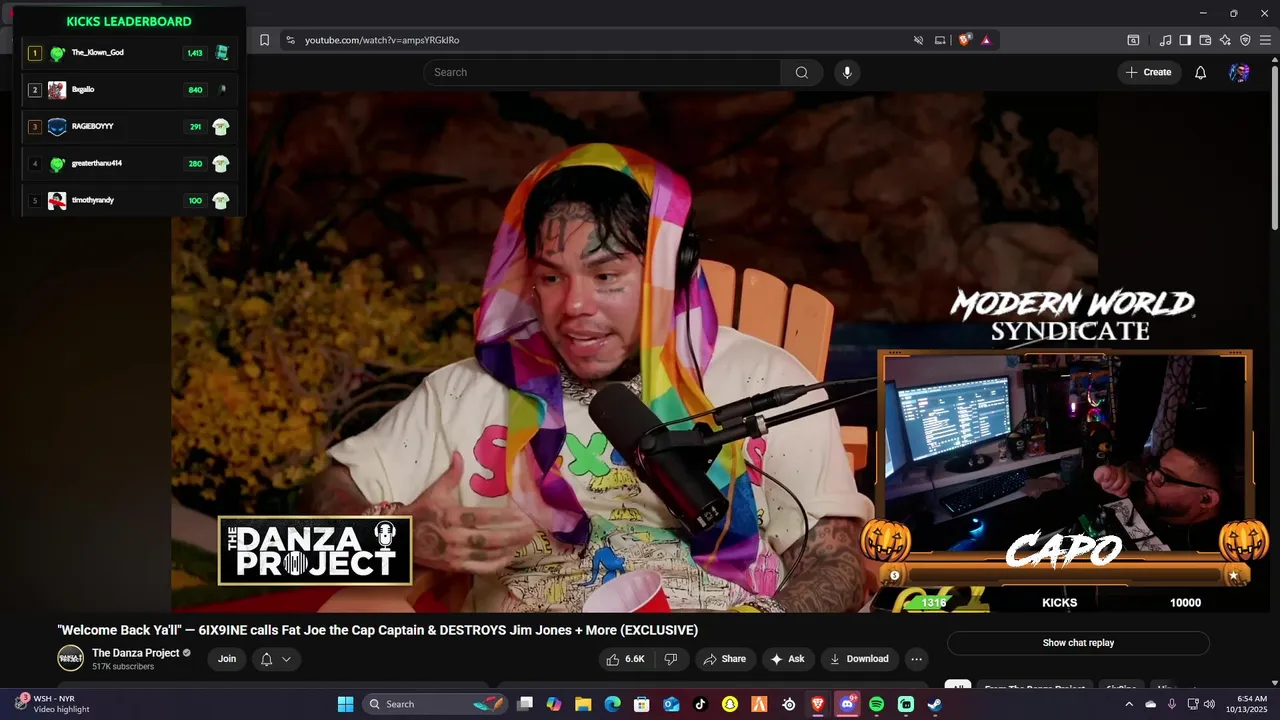Click The_Klown_God leaderboard entry

129,53
